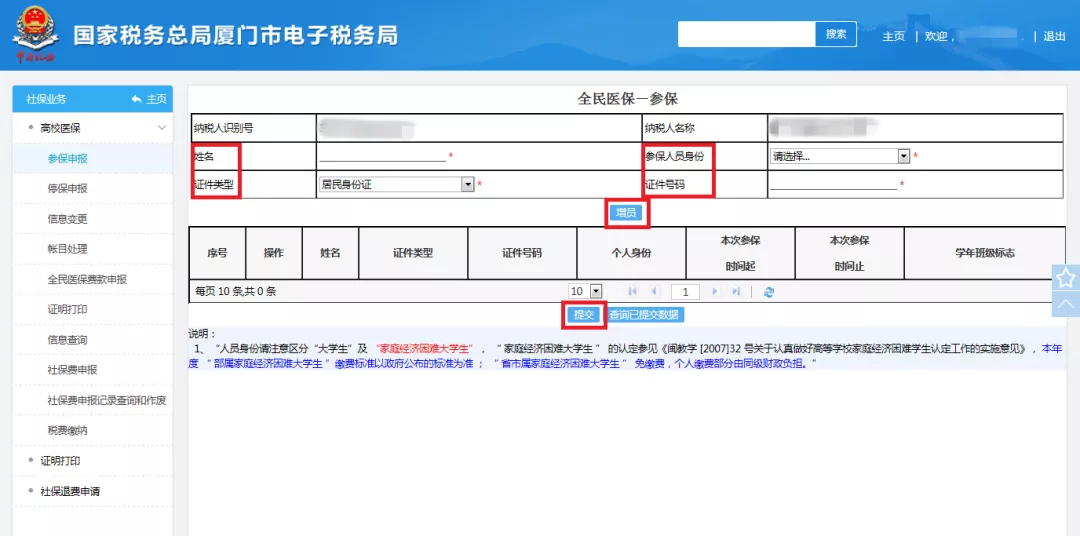Image resolution: width=1080 pixels, height=536 pixels.
Task: Click the 社保业务 sidebar header
Action: (46, 99)
